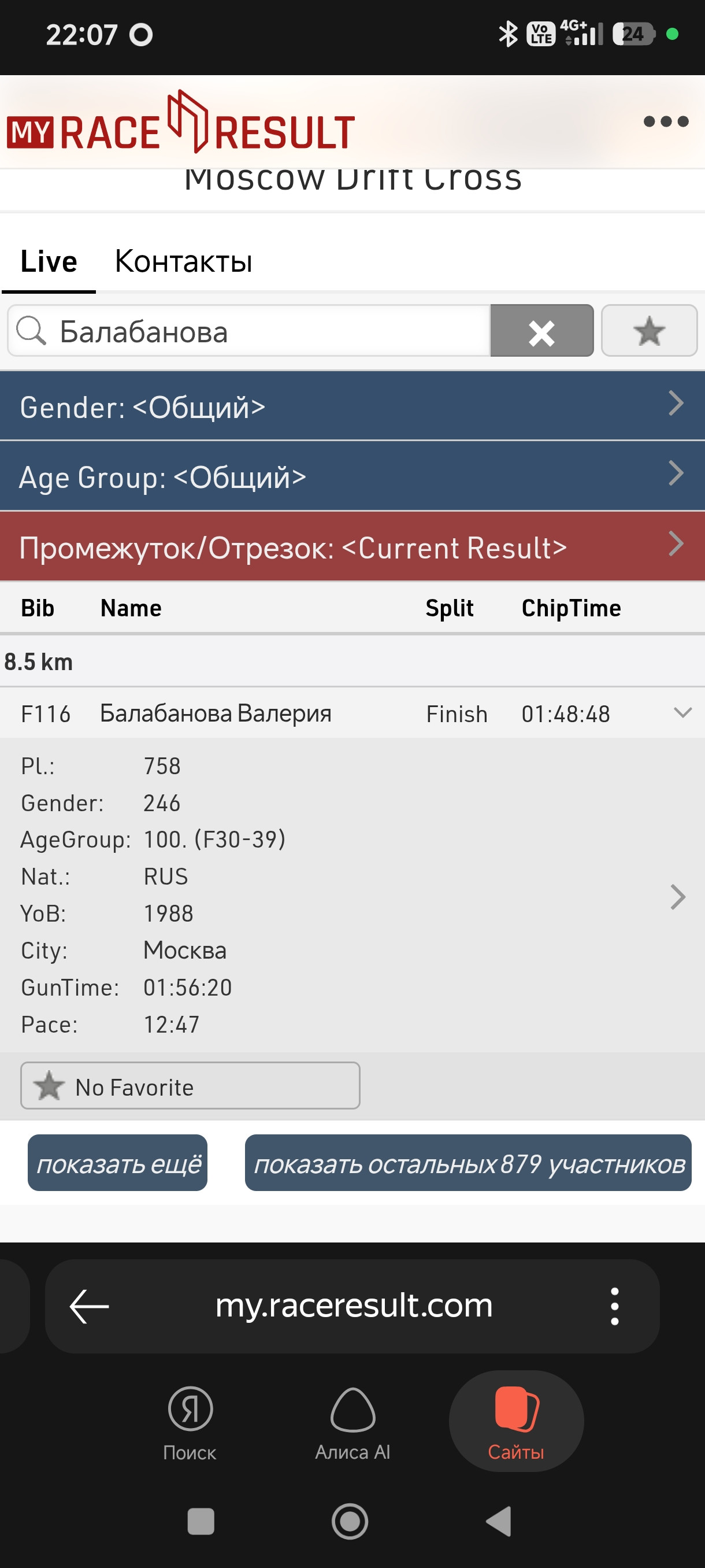Collapse the F116 result row details

click(x=682, y=713)
